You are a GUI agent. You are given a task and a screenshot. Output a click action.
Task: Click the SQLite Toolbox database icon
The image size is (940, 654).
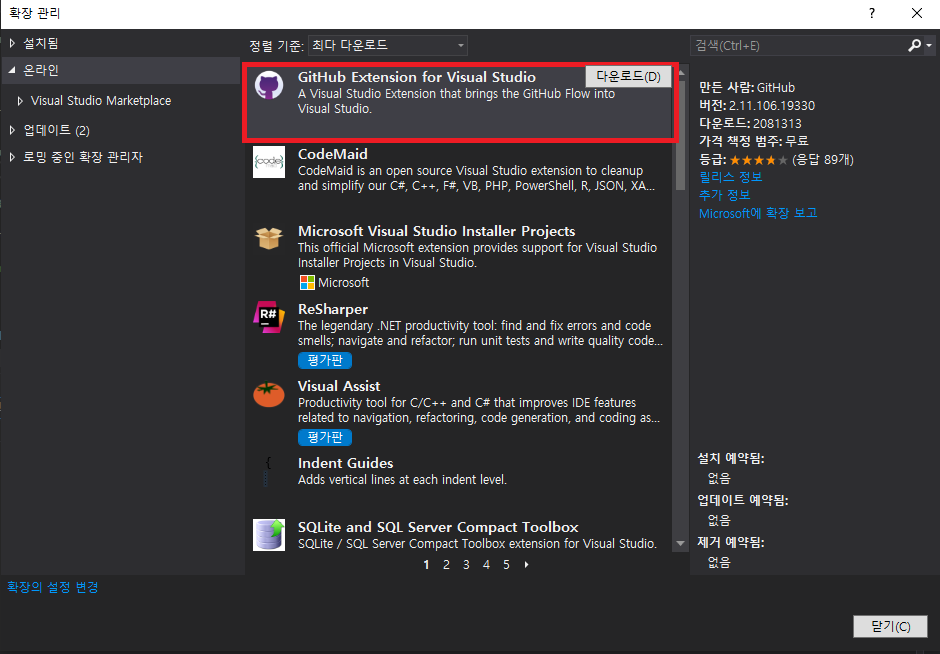click(269, 535)
